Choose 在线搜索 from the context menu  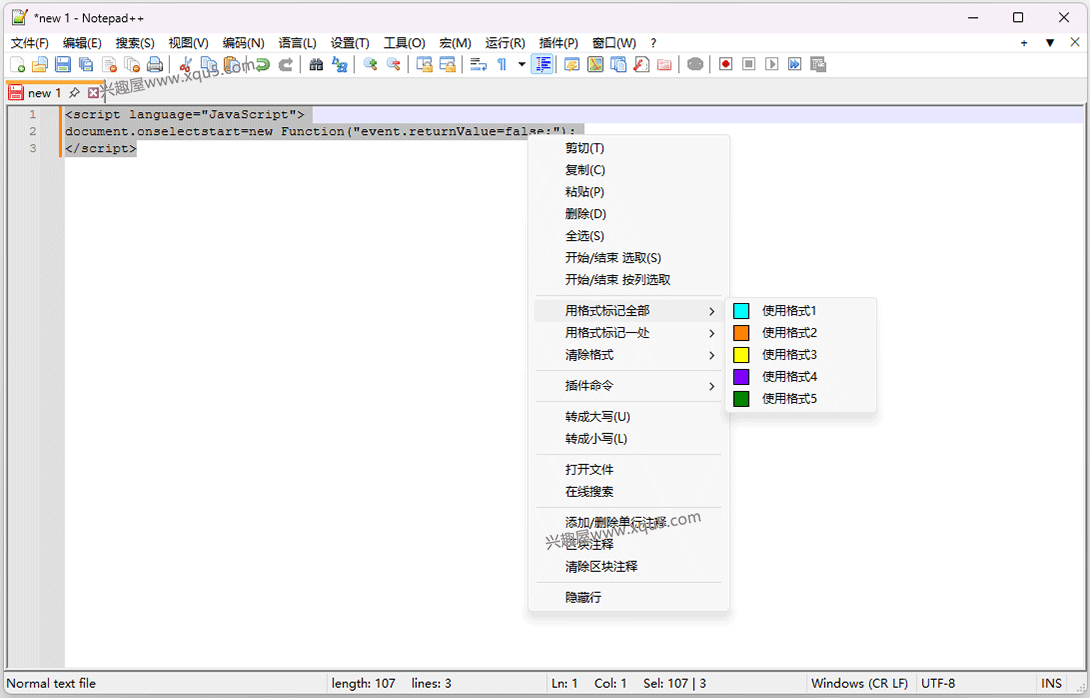coord(628,492)
